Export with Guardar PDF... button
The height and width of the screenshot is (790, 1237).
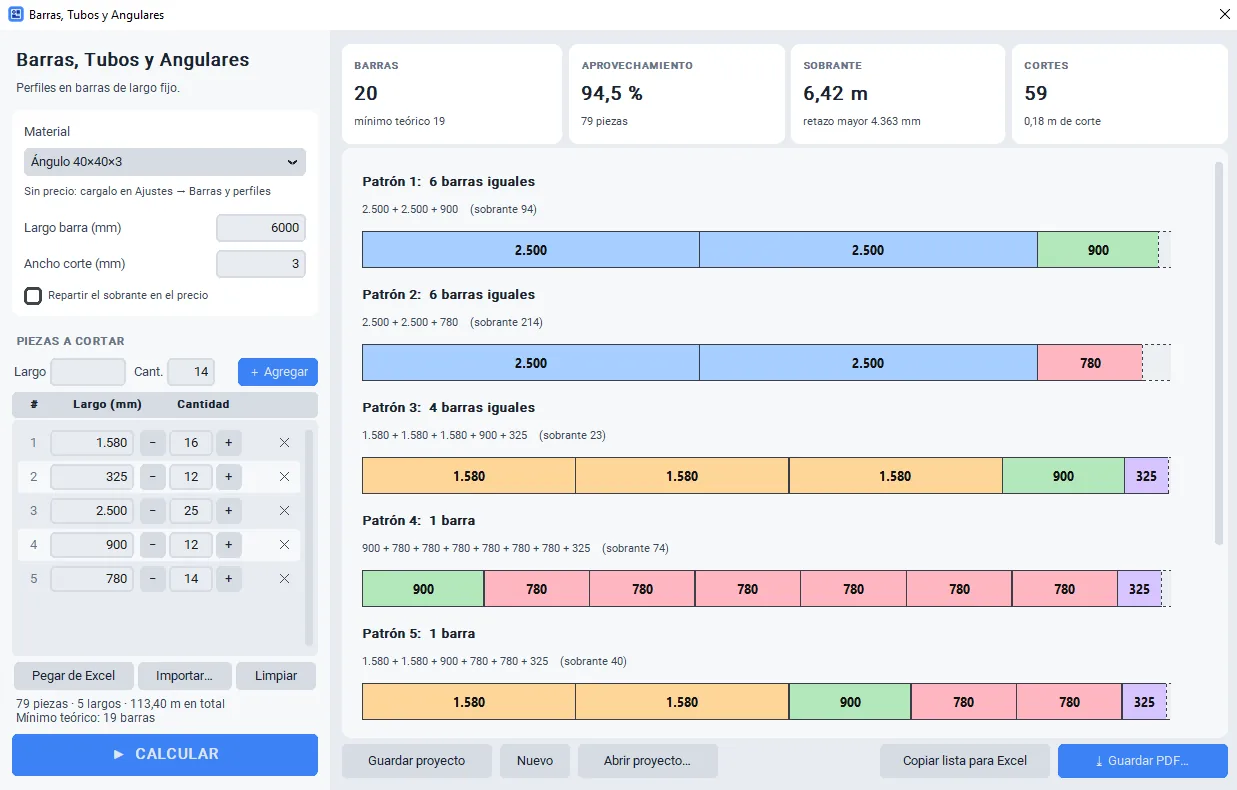(x=1143, y=761)
